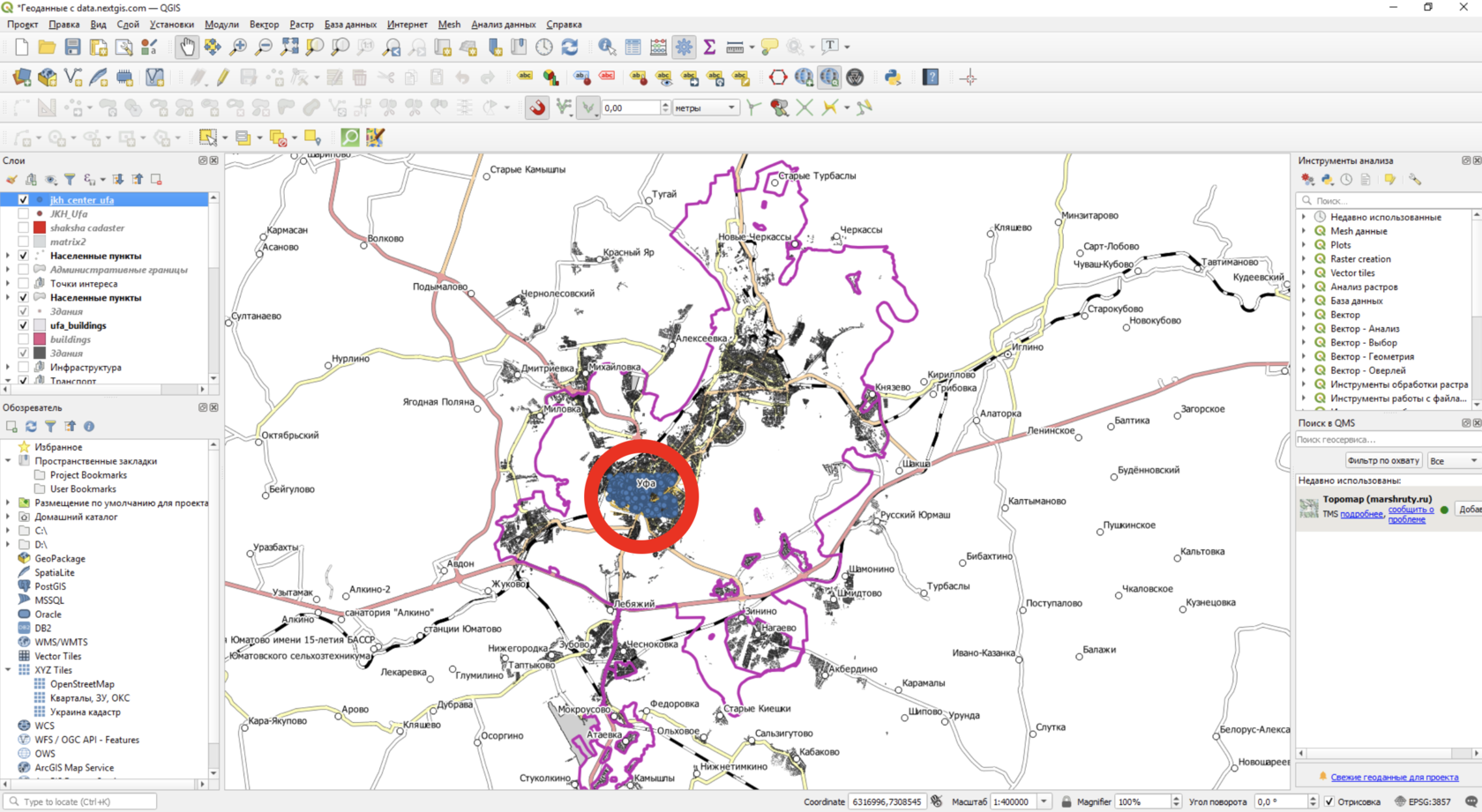Open the Масштаб scale dropdown
1482x812 pixels.
(1044, 801)
